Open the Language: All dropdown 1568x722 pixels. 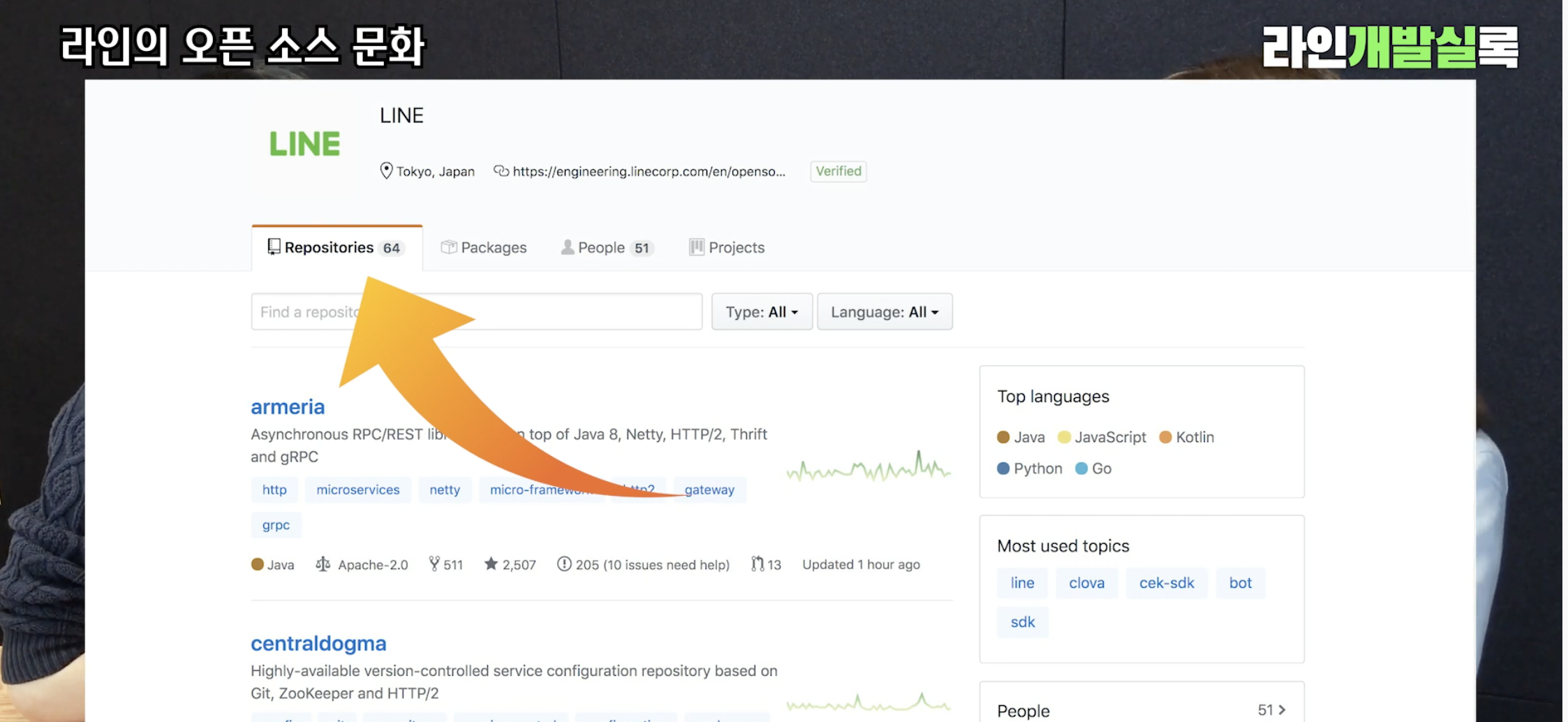pyautogui.click(x=885, y=311)
